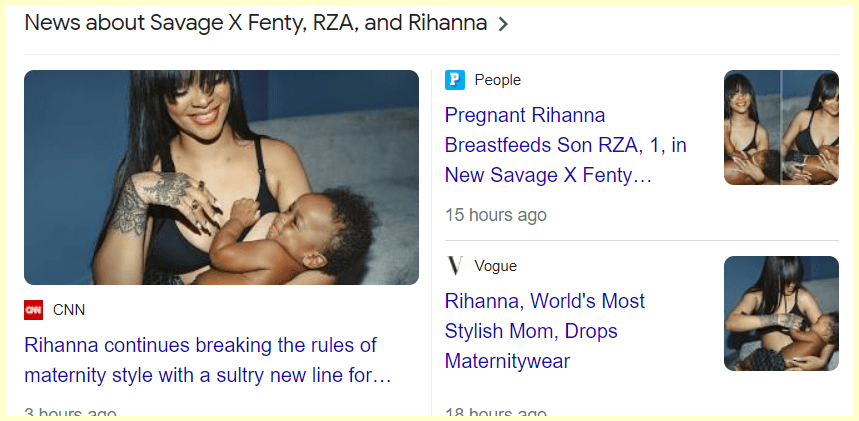Open People headline "Pregnant Rihanna Breastfeeds Son RZA"

tap(565, 146)
